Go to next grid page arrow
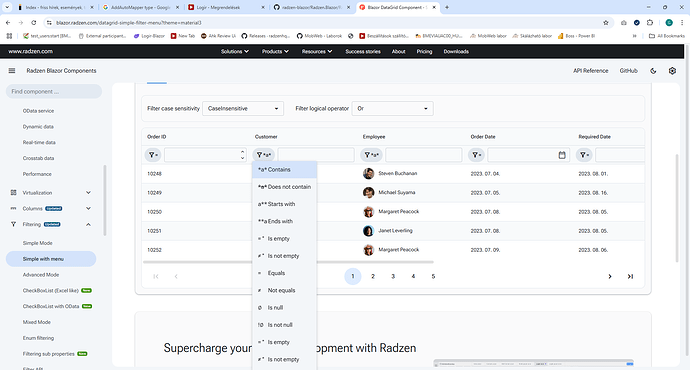Image resolution: width=690 pixels, height=370 pixels. [610, 276]
